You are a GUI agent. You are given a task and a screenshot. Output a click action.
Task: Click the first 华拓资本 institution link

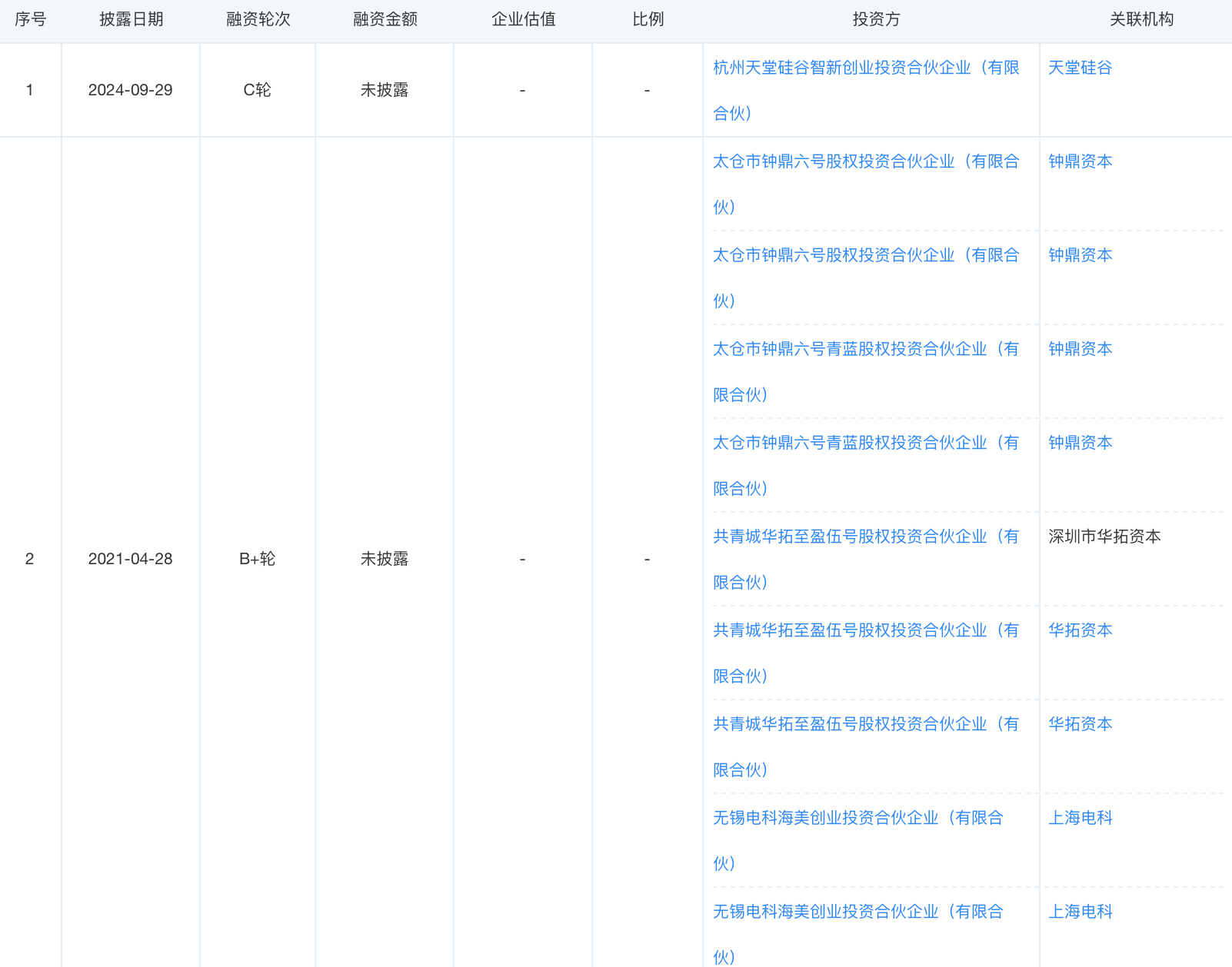[1080, 631]
